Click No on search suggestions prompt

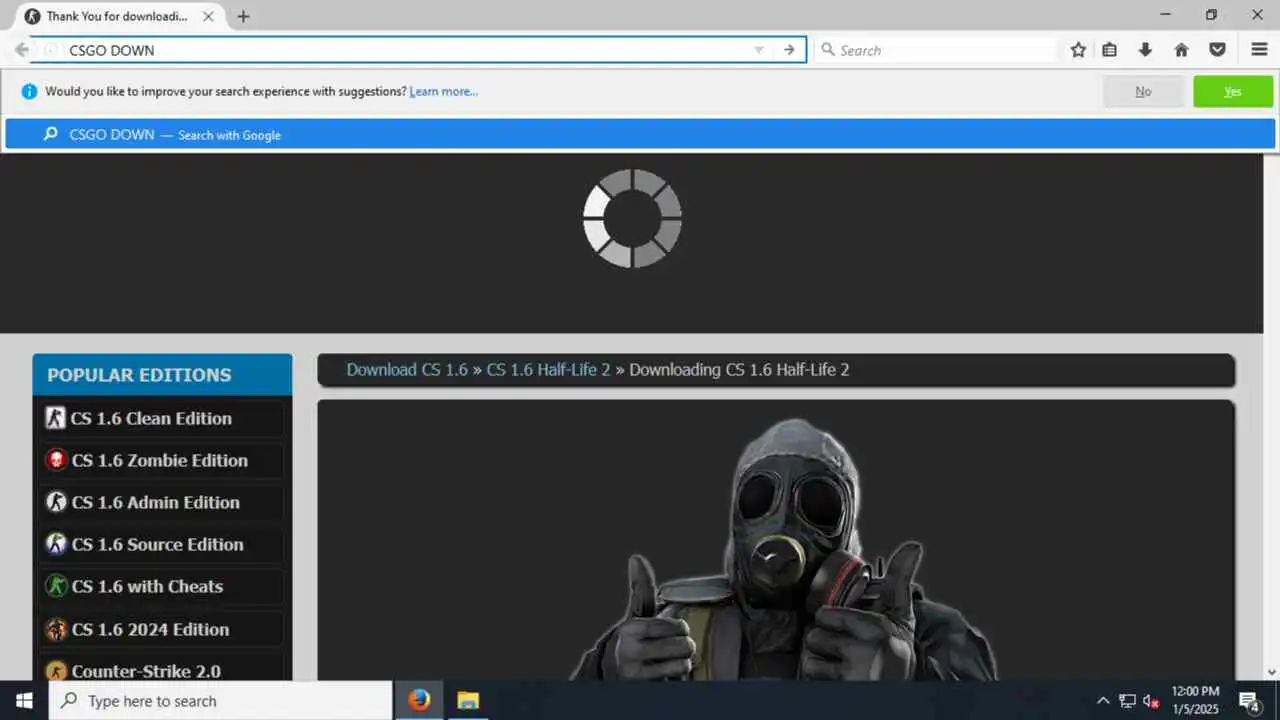click(1143, 91)
